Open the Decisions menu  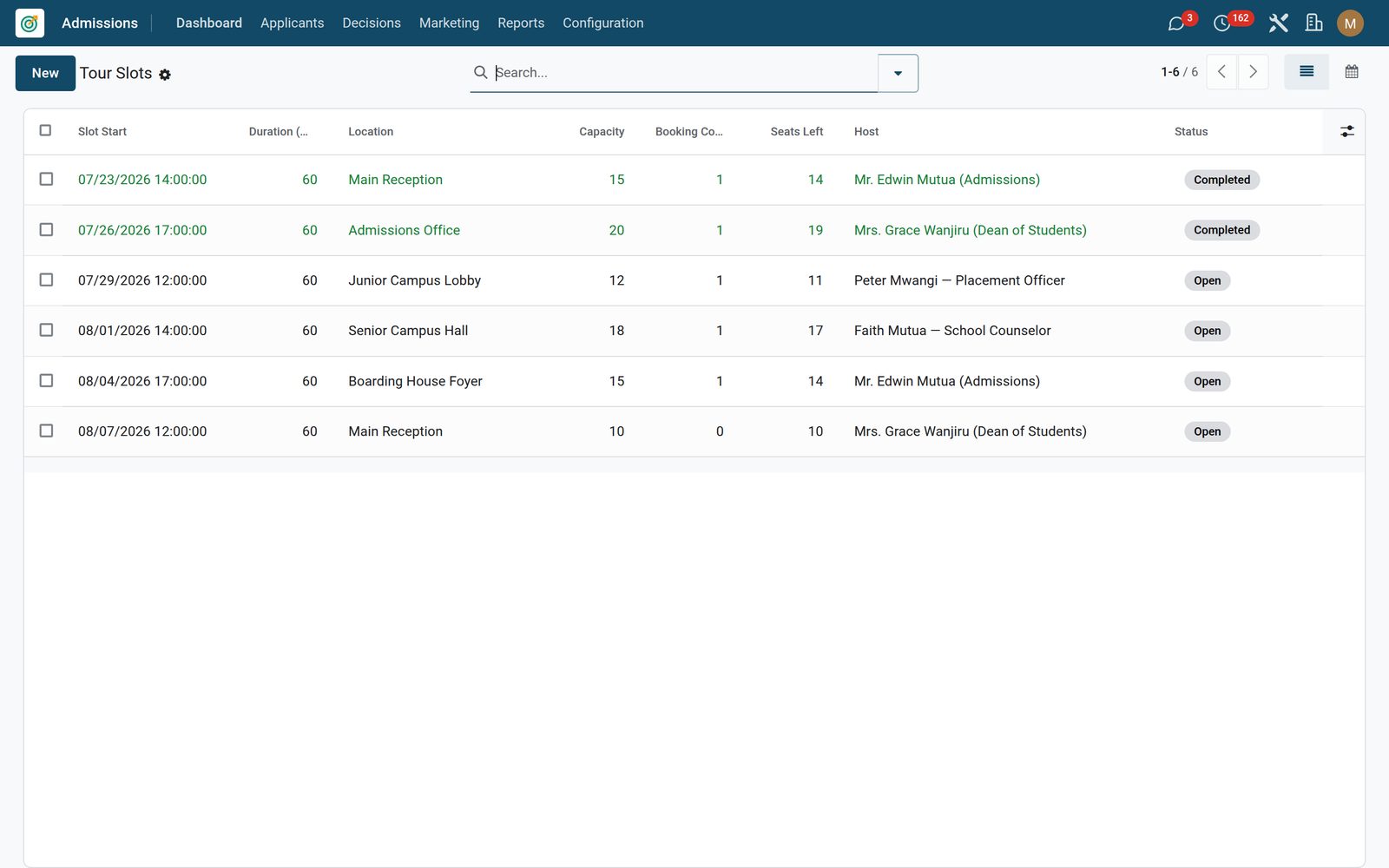click(372, 23)
